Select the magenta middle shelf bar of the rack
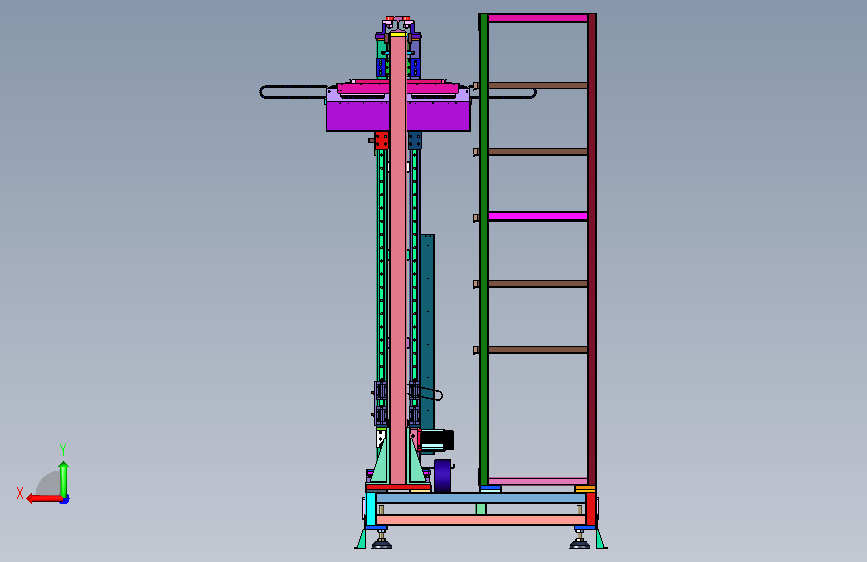Screen dimensions: 867x562 click(x=537, y=216)
